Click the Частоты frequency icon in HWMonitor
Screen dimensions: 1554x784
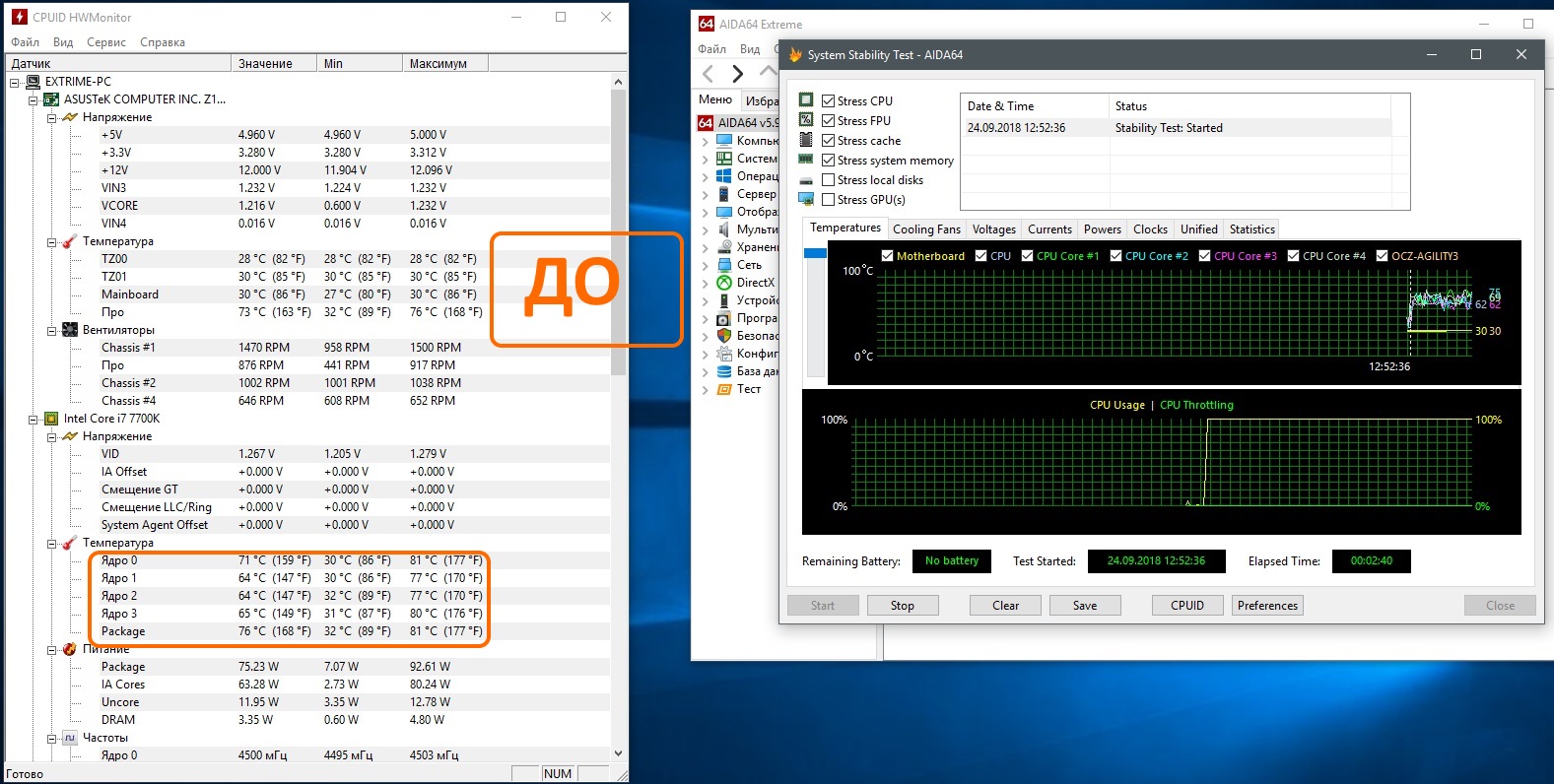tap(70, 738)
